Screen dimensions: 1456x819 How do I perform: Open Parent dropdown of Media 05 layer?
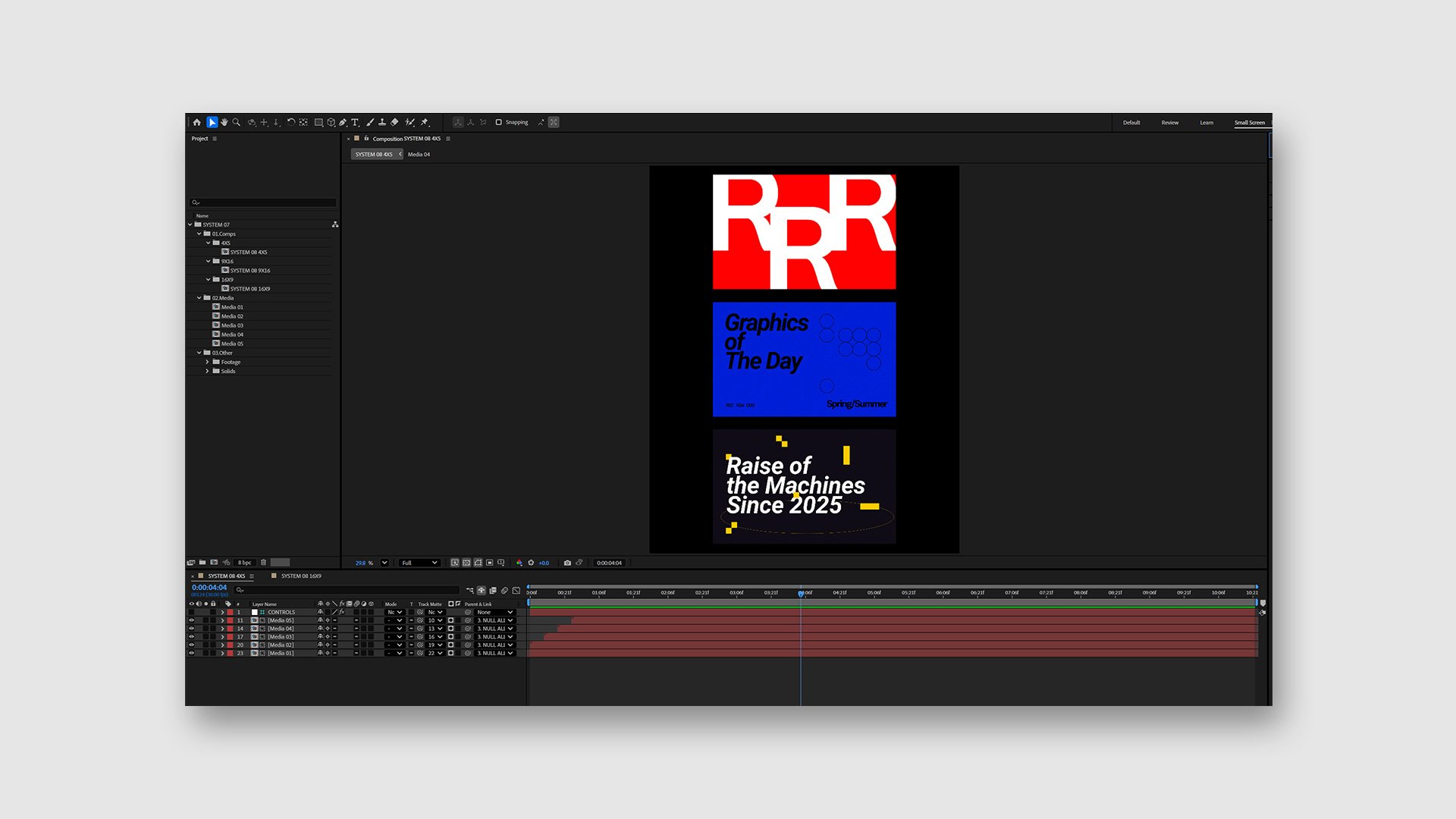point(496,620)
